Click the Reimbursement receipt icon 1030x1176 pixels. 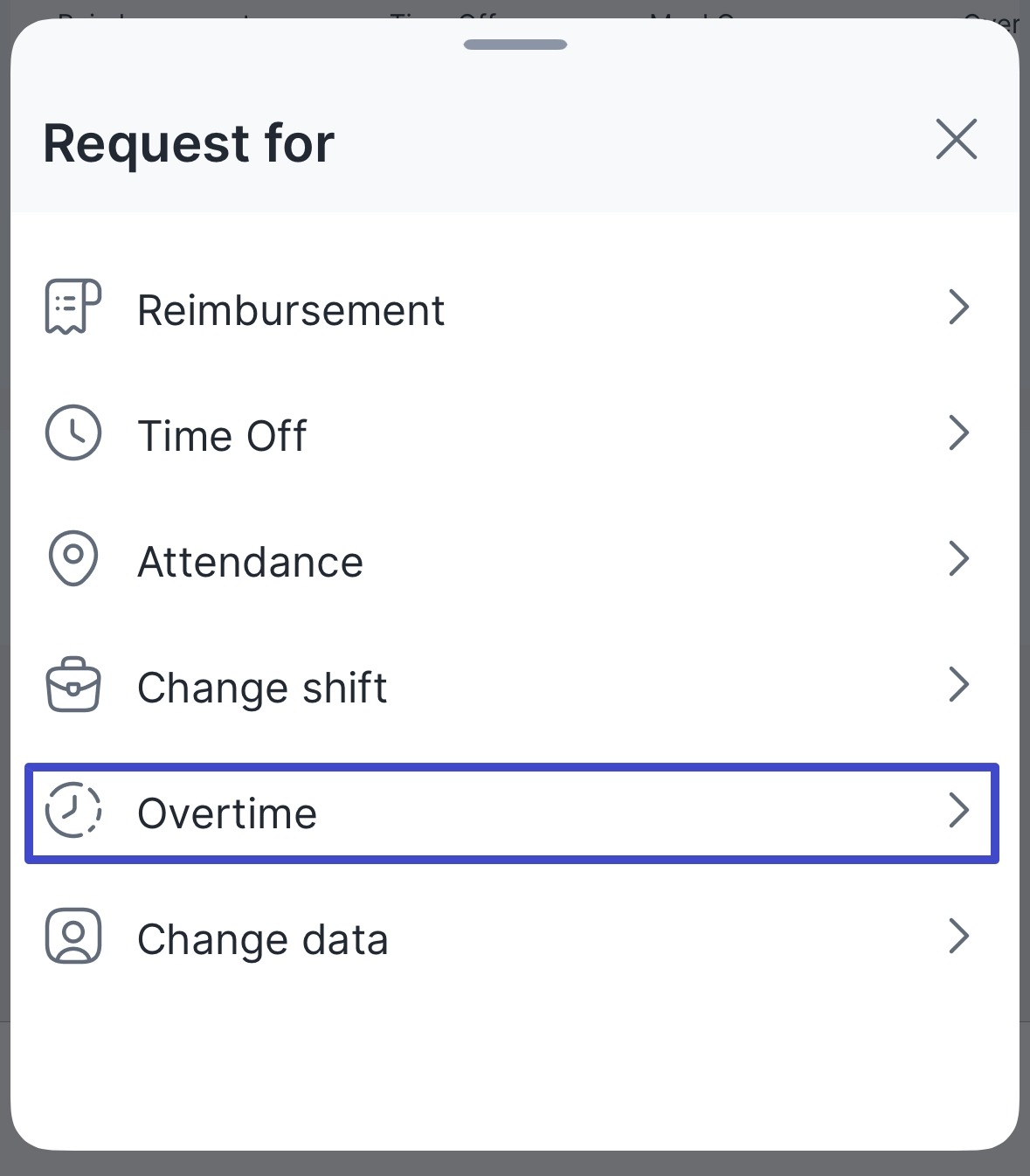coord(73,307)
